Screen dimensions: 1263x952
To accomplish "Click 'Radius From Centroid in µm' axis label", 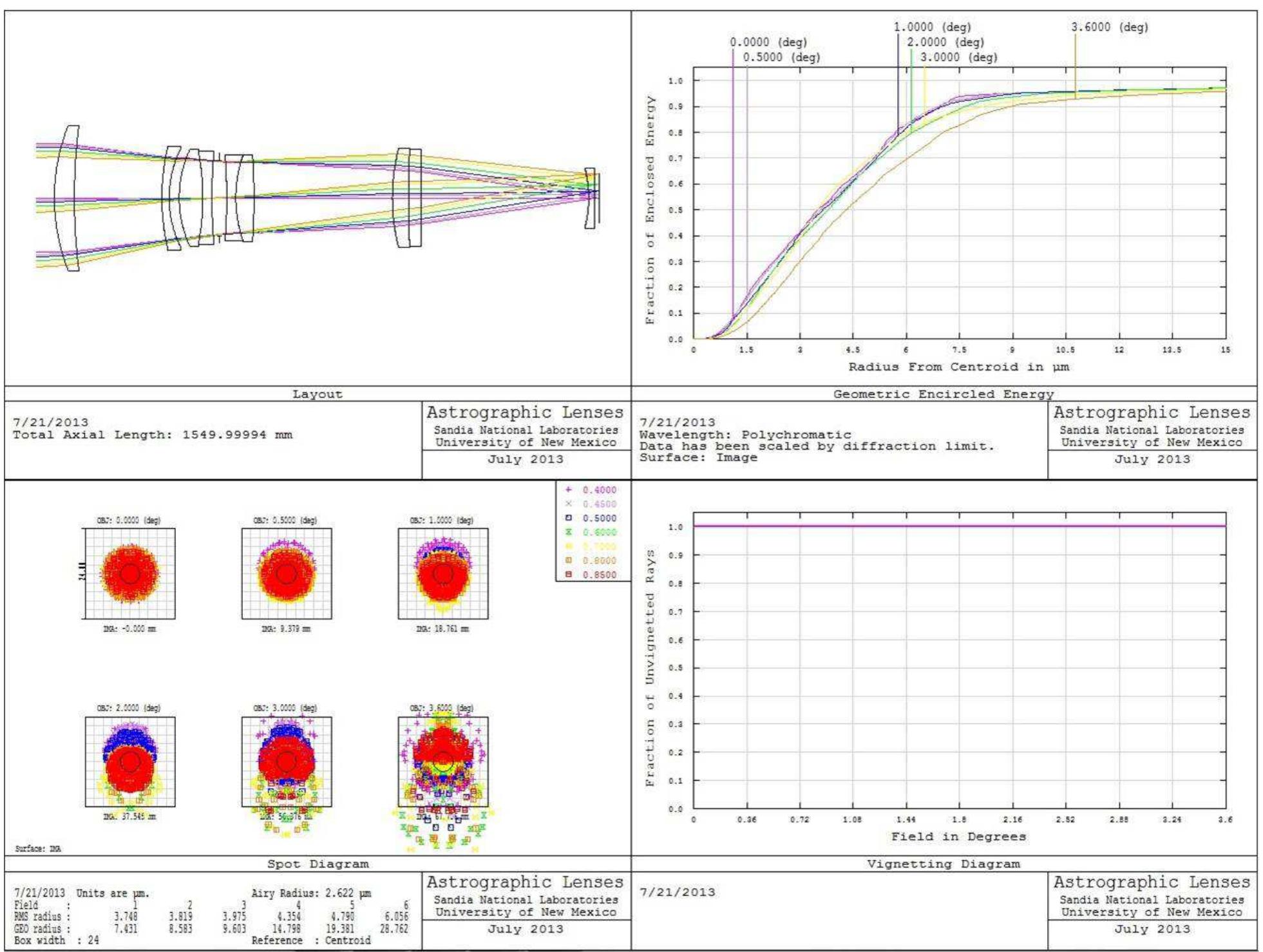I will pyautogui.click(x=958, y=367).
